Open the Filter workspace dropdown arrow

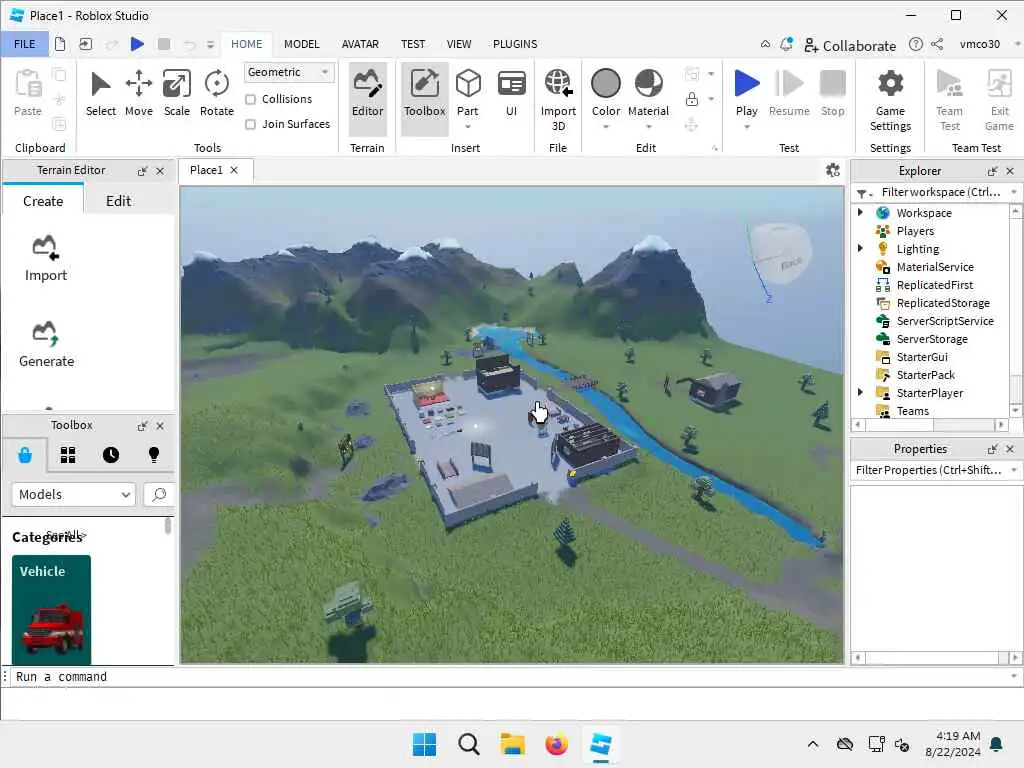point(1014,192)
